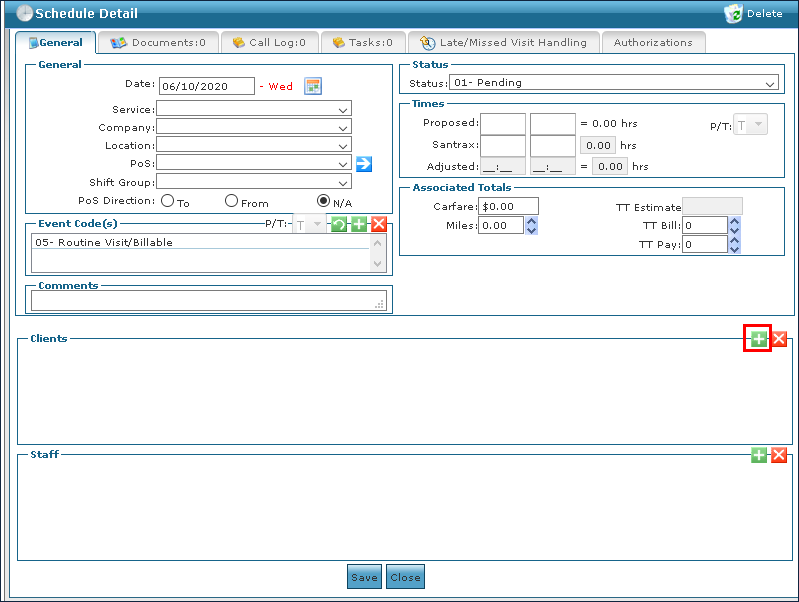Image resolution: width=799 pixels, height=602 pixels.
Task: Click the Delete trash icon
Action: coord(734,14)
